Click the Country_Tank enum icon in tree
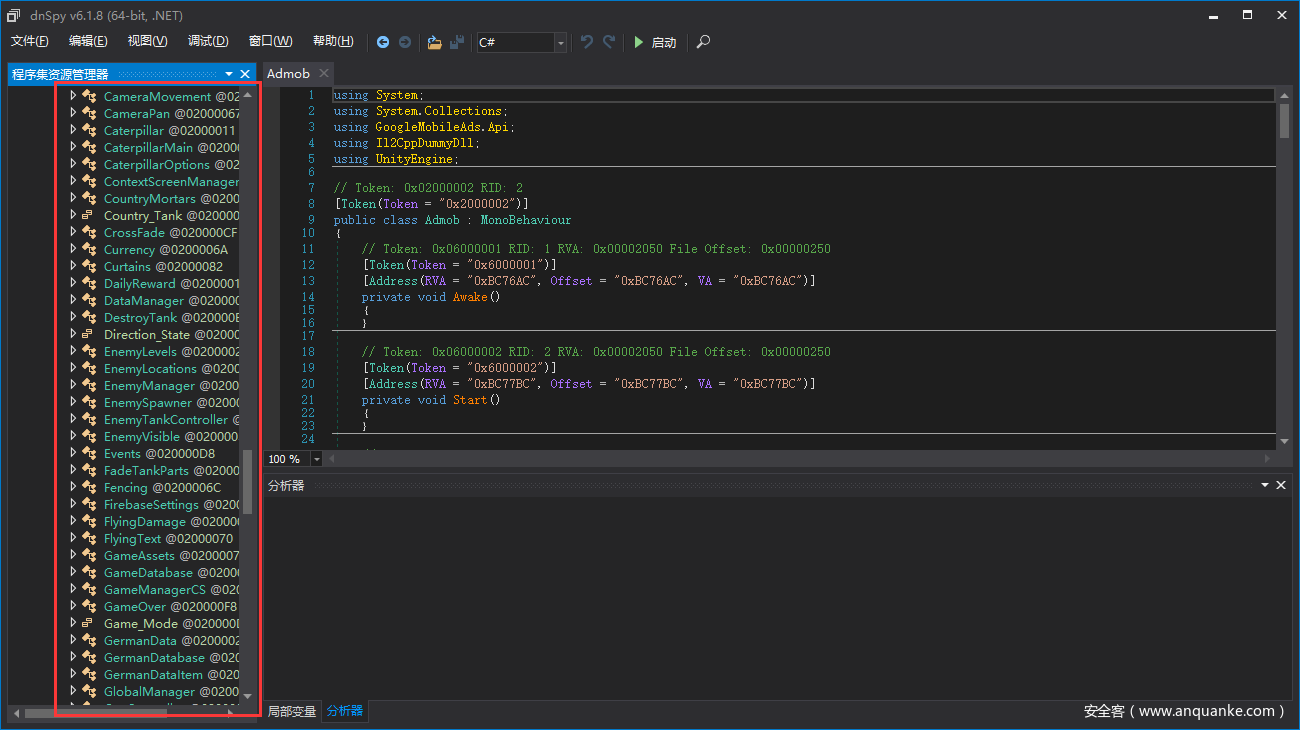Image resolution: width=1300 pixels, height=730 pixels. pos(89,216)
